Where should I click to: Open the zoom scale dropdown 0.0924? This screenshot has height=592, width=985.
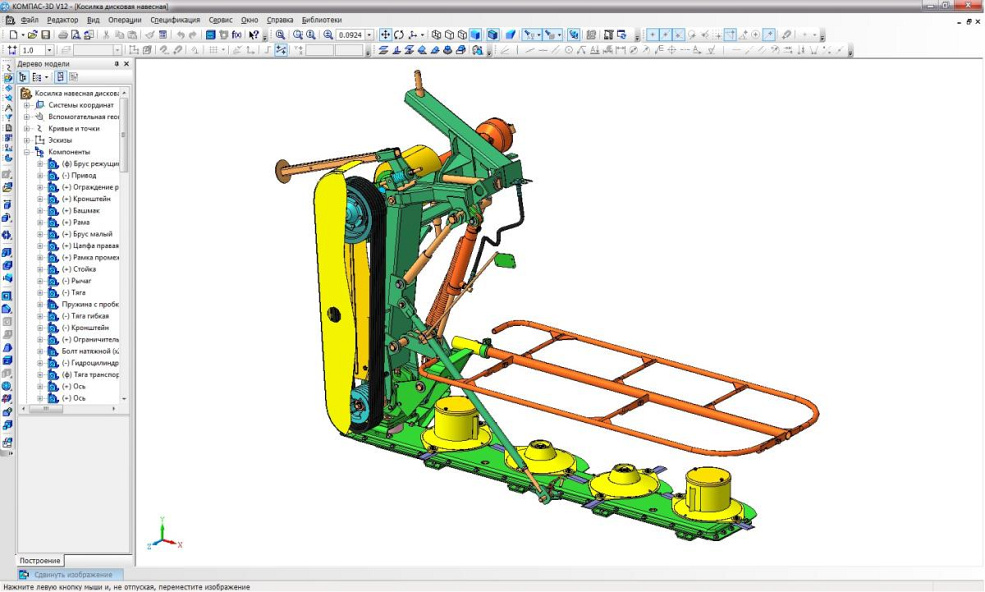tap(369, 35)
